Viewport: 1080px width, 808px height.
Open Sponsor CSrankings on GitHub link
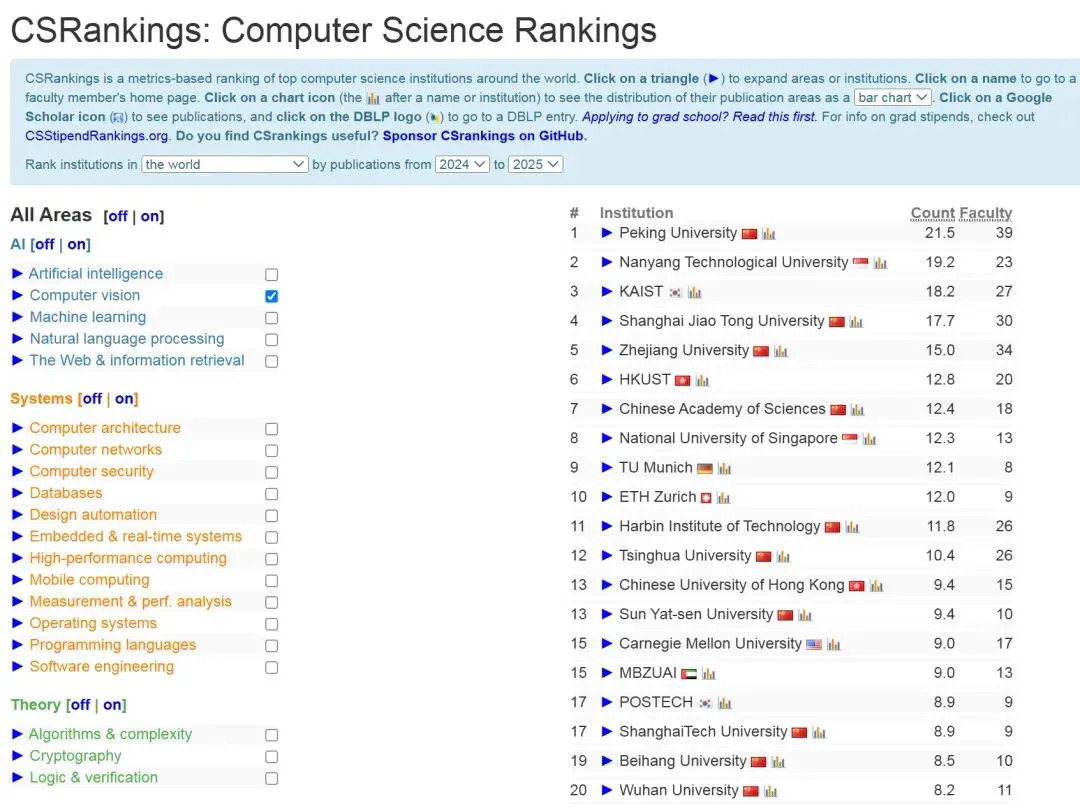(x=484, y=136)
